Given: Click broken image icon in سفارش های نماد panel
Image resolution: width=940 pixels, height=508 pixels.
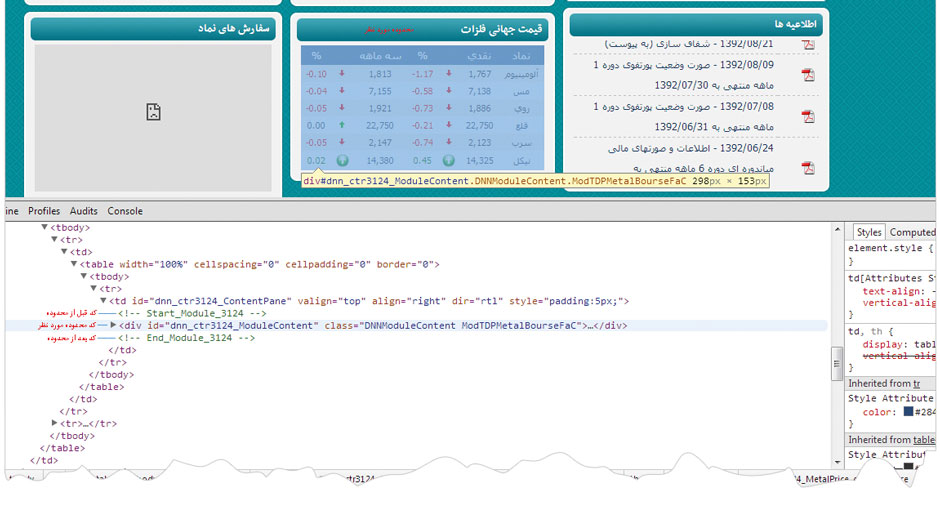Looking at the screenshot, I should click(153, 112).
